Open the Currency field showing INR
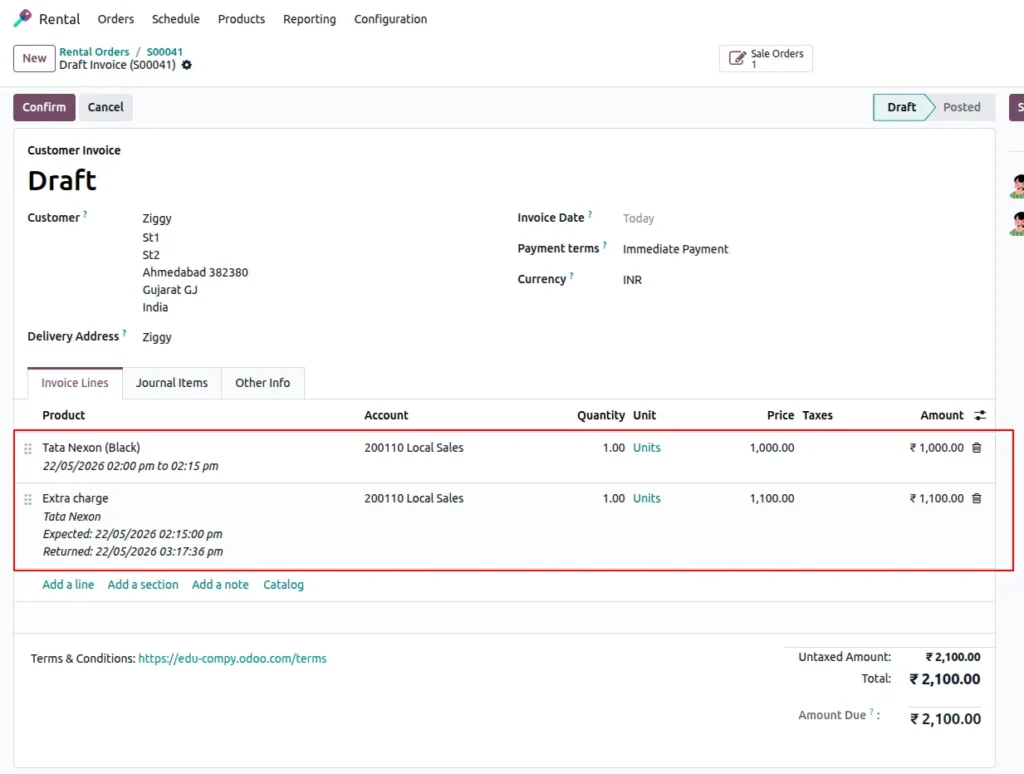Image resolution: width=1024 pixels, height=774 pixels. pyautogui.click(x=632, y=280)
